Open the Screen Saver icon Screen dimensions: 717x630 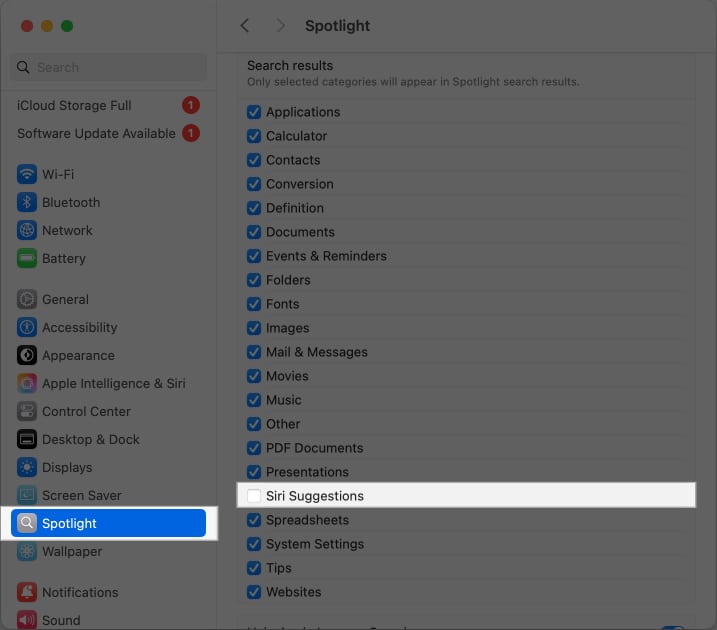click(27, 495)
